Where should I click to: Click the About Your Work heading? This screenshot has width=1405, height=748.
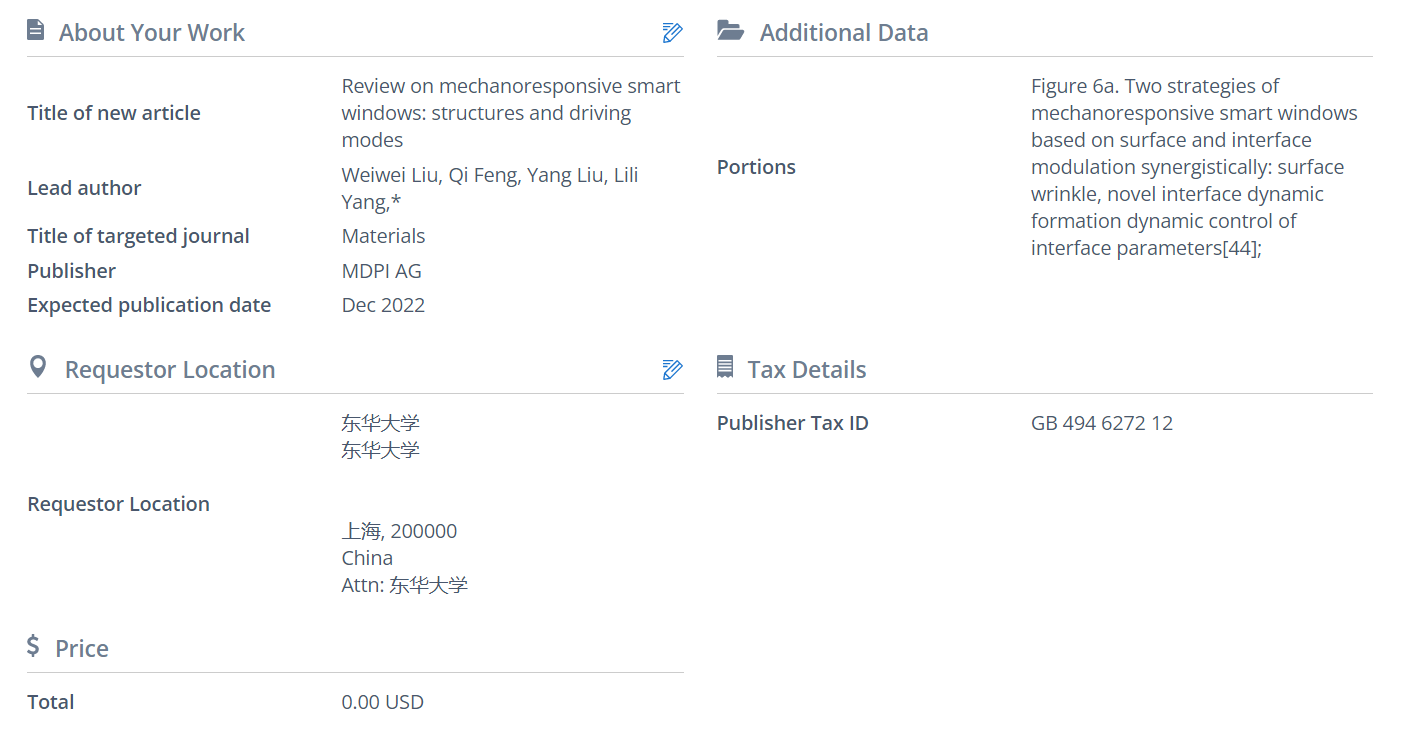point(151,33)
